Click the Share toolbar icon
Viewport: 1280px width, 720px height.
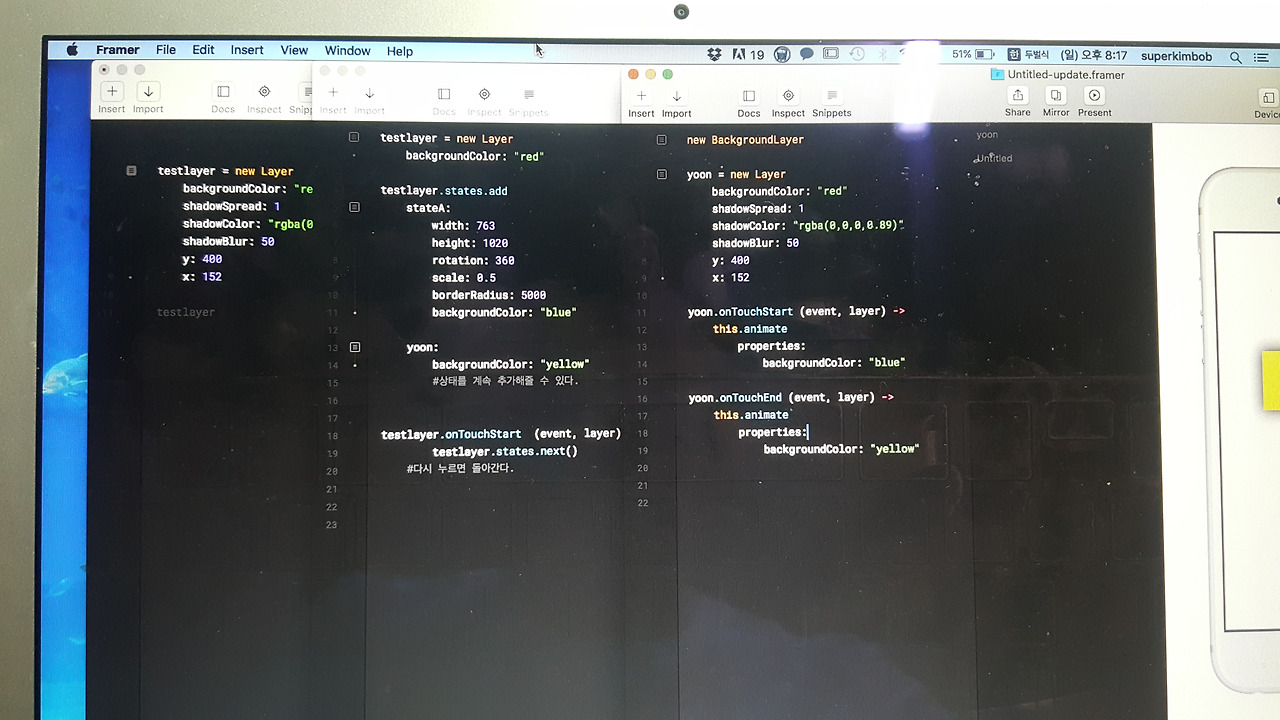pos(1018,100)
